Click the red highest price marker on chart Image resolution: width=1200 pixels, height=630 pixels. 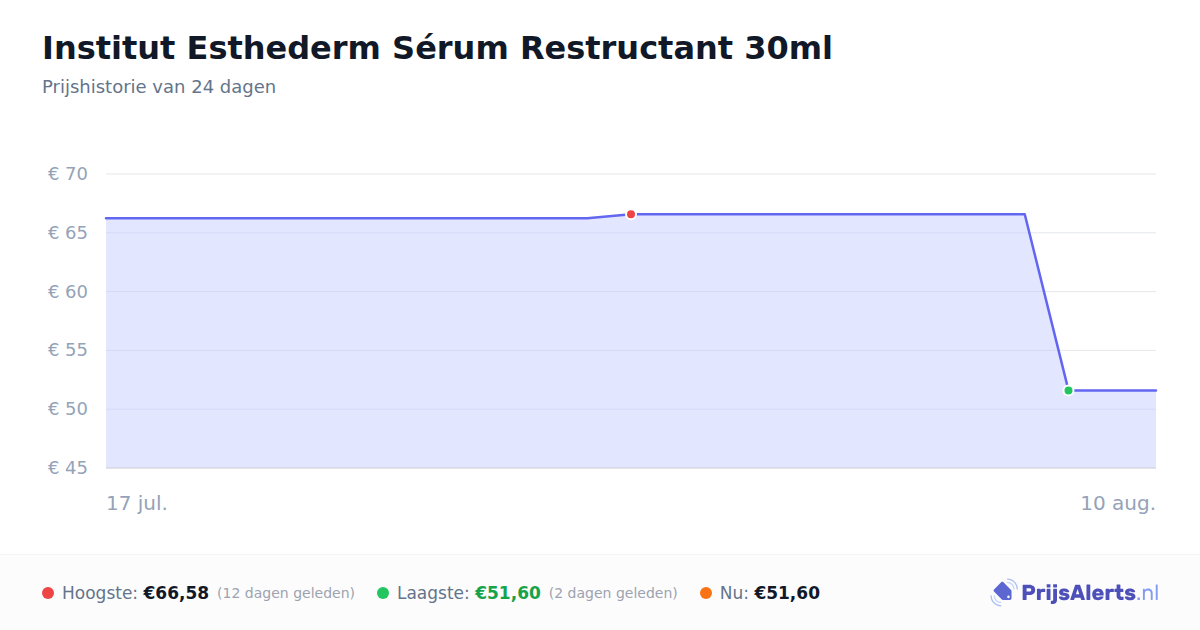click(631, 214)
